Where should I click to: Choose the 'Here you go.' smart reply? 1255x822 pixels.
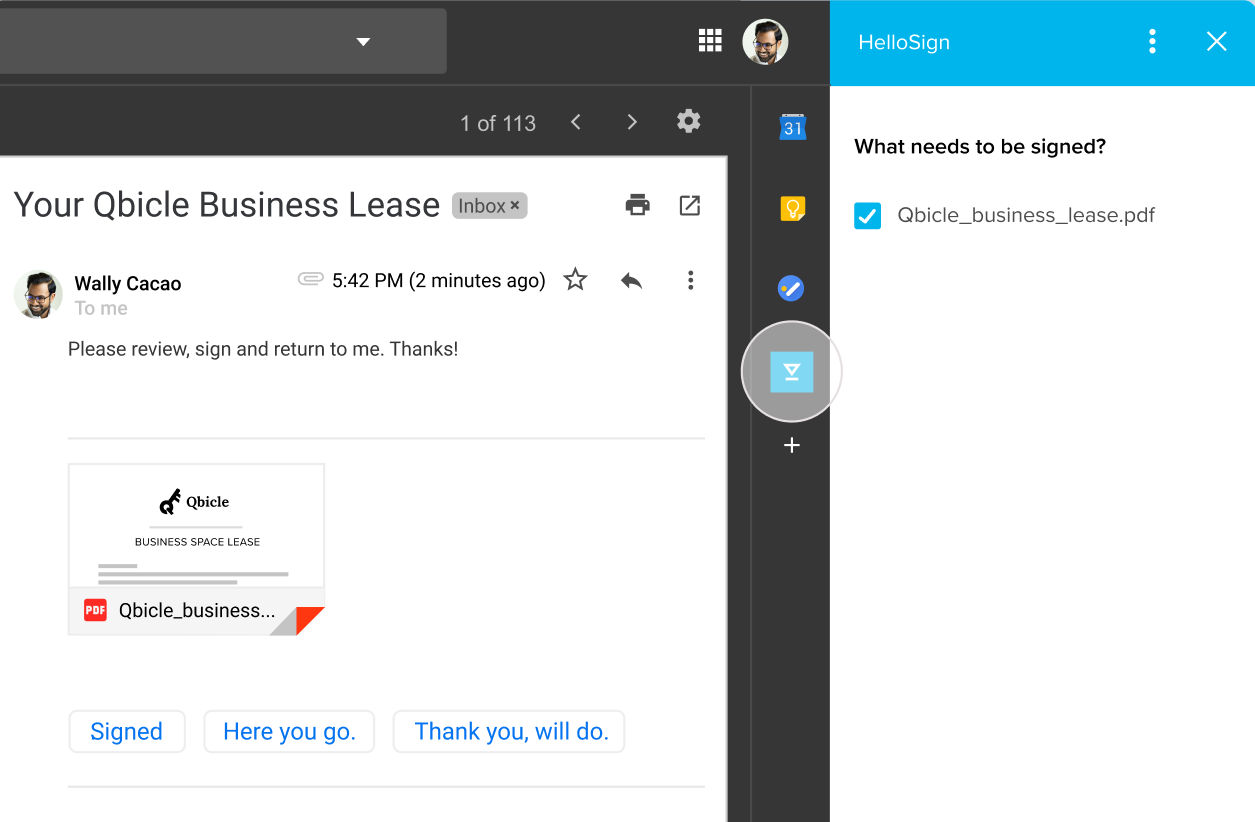tap(289, 731)
